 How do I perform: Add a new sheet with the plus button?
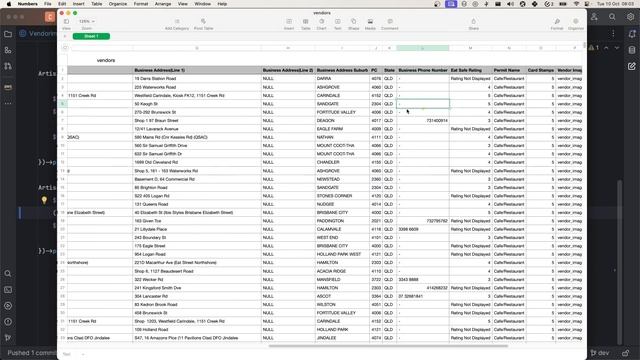(65, 36)
